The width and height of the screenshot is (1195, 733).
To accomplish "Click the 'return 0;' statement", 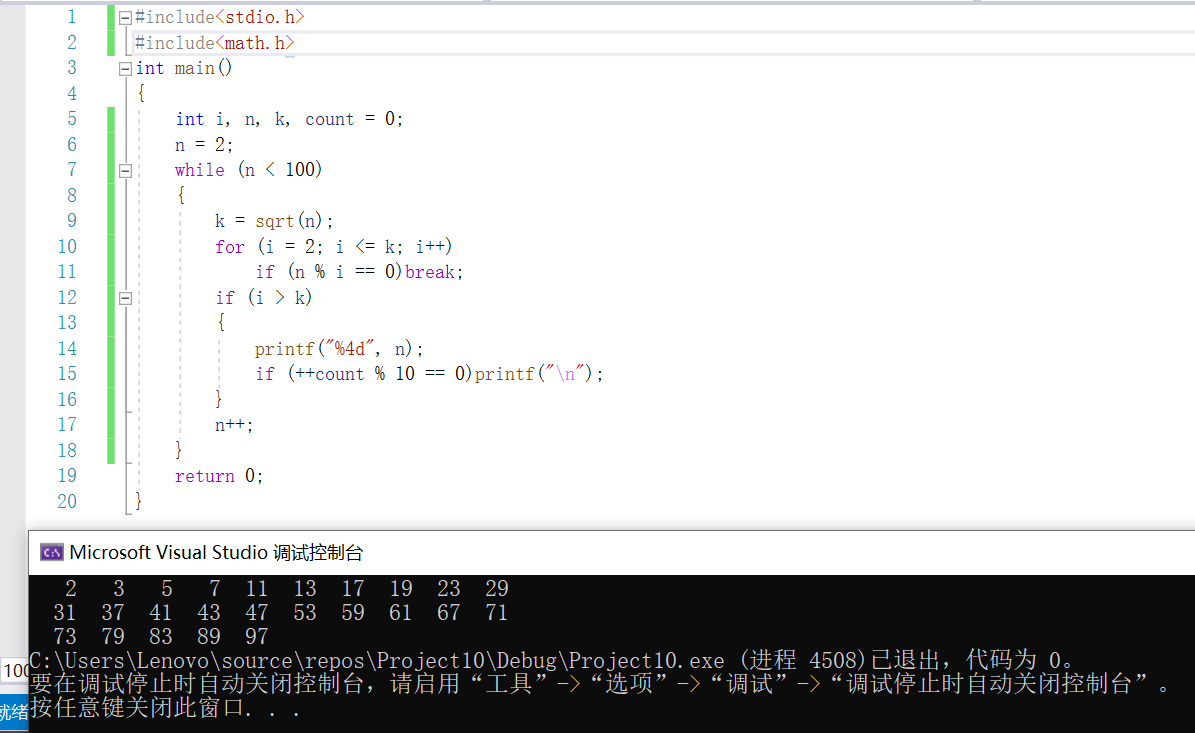I will 219,476.
